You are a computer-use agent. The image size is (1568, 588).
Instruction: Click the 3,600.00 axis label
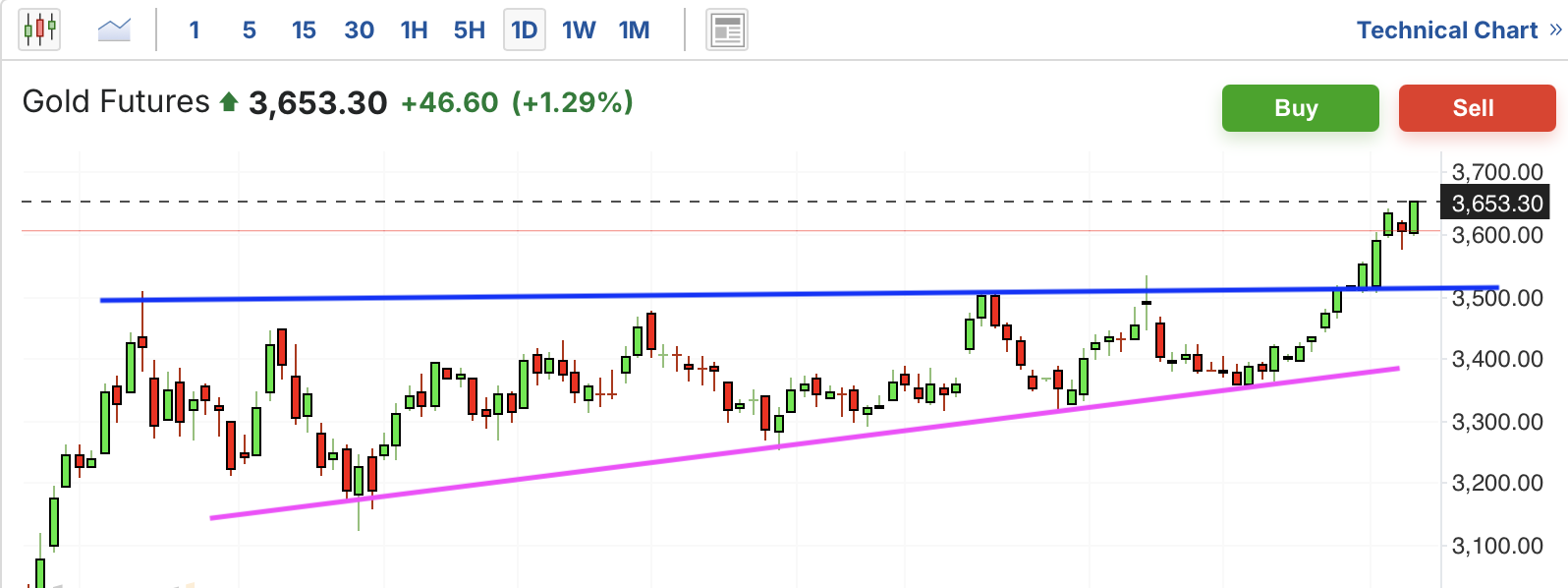pos(1497,235)
